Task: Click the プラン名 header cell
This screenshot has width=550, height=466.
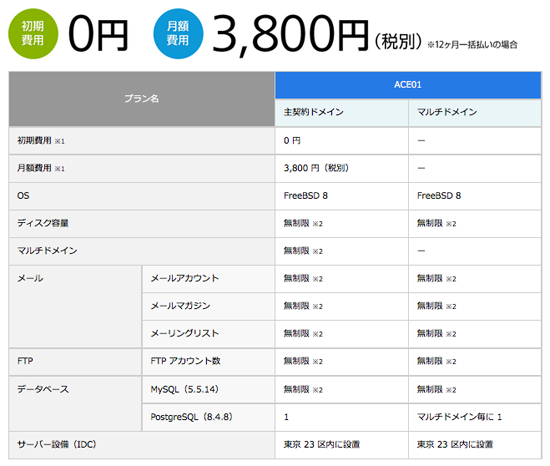Action: point(142,99)
